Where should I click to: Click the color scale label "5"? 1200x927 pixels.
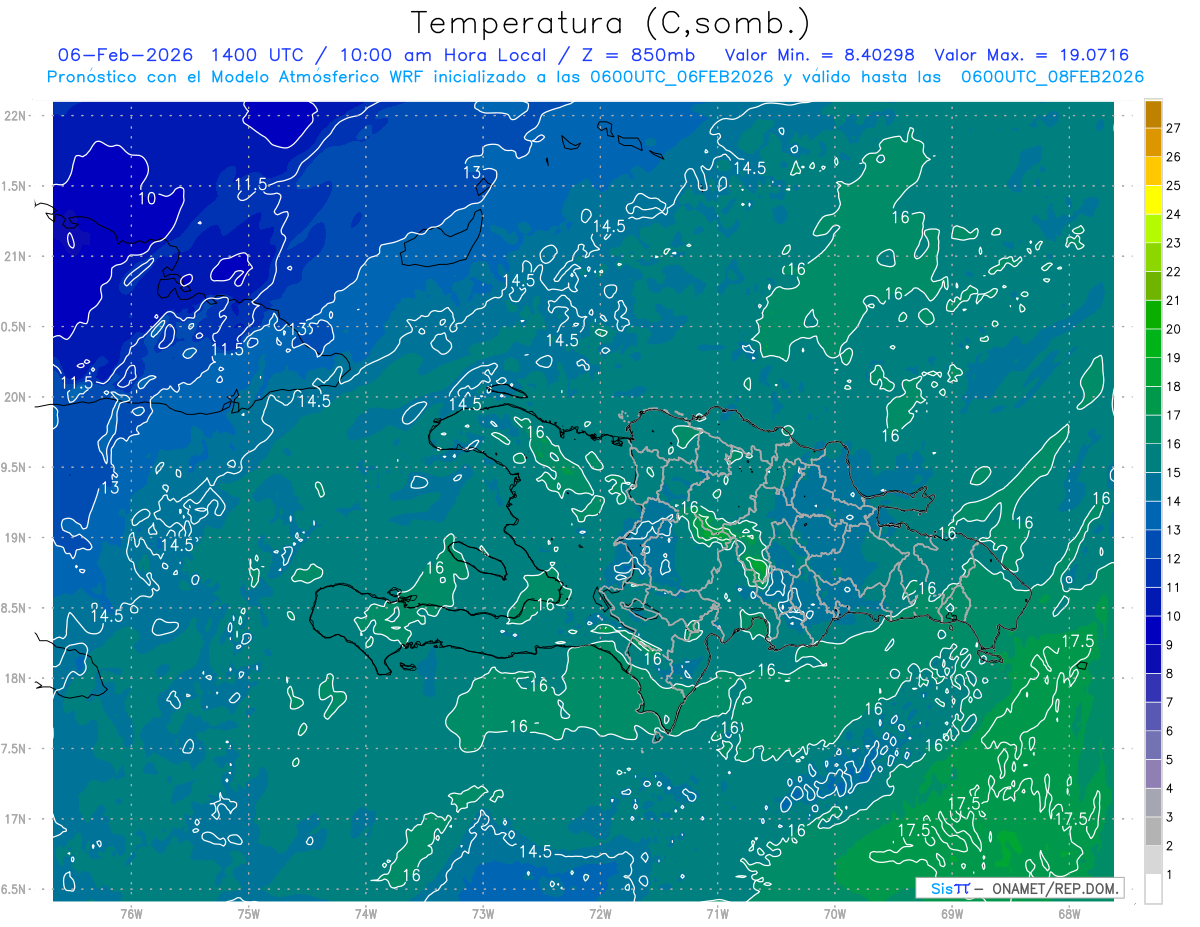(1170, 760)
